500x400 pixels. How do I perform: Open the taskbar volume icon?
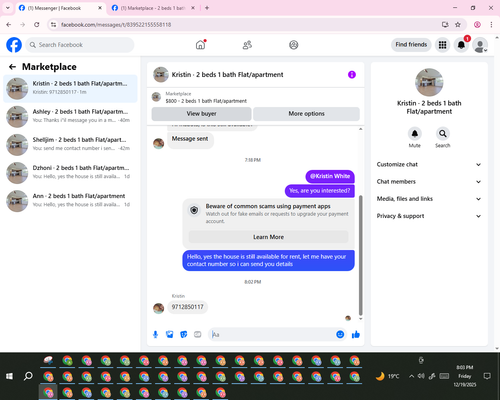(421, 376)
